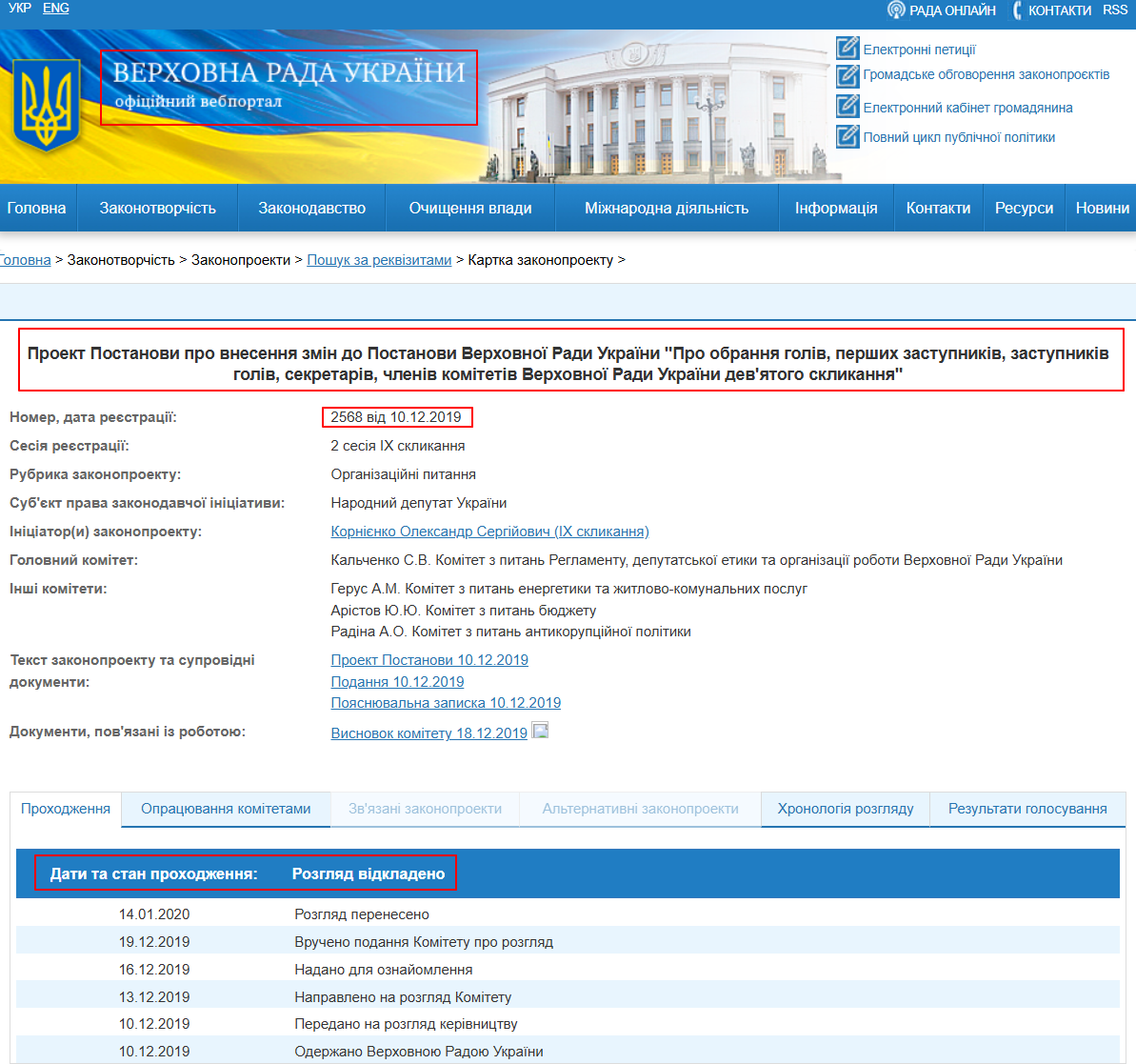This screenshot has height=1064, width=1136.
Task: Open the RSS feed link
Action: 1115,10
